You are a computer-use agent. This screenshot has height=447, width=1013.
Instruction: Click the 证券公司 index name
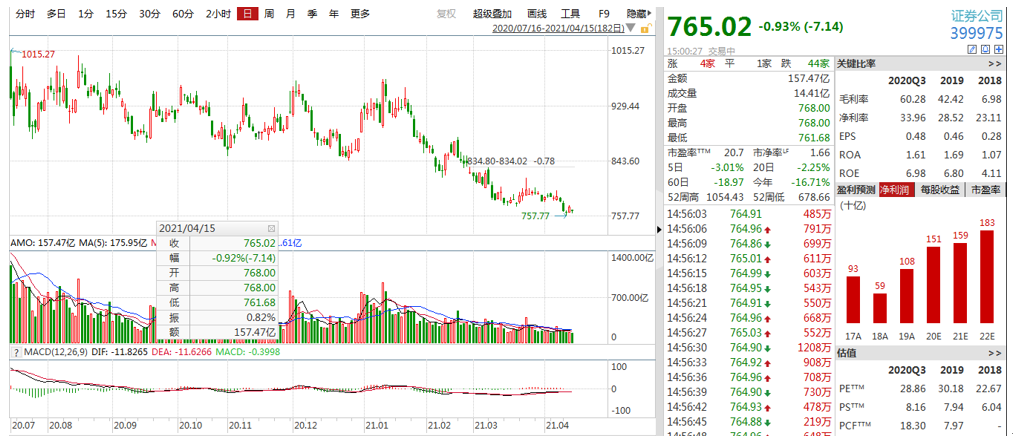(978, 16)
